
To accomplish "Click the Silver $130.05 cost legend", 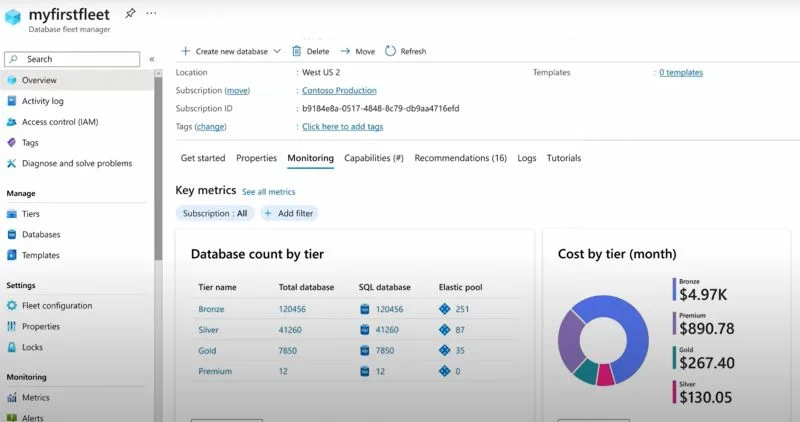I will [703, 392].
